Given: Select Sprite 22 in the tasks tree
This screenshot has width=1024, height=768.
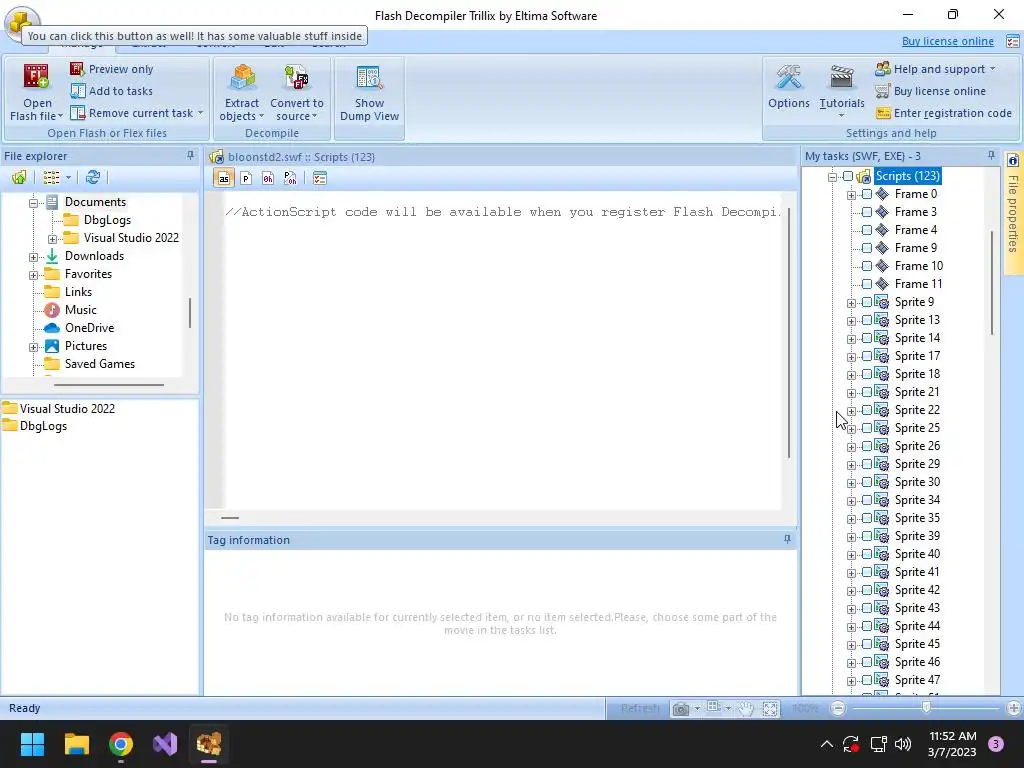Looking at the screenshot, I should coord(917,410).
